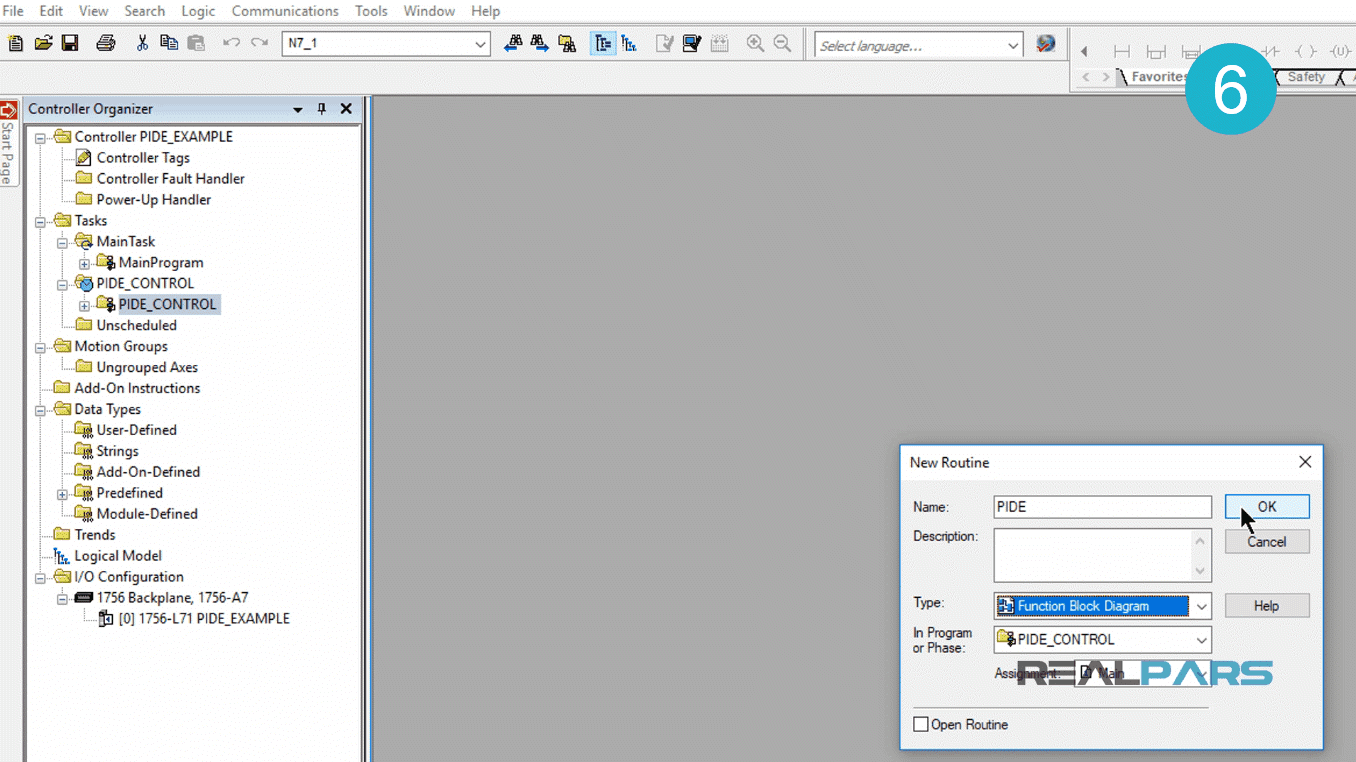The width and height of the screenshot is (1356, 762).
Task: Open the Cross Reference browse icon
Action: (x=567, y=44)
